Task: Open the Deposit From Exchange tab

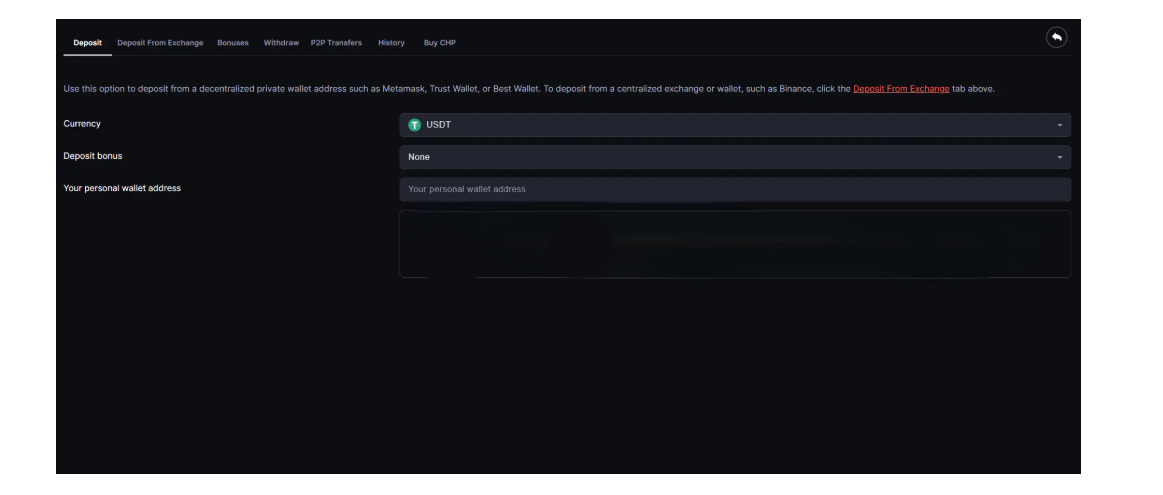Action: pos(160,42)
